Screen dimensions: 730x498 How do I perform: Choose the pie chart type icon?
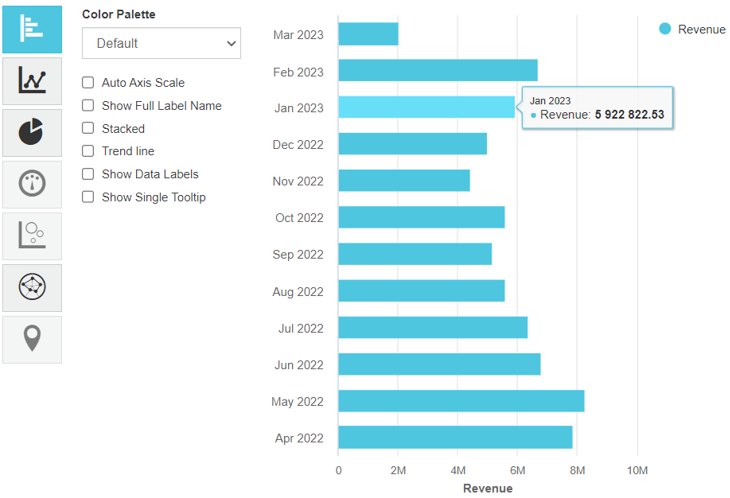pos(32,133)
